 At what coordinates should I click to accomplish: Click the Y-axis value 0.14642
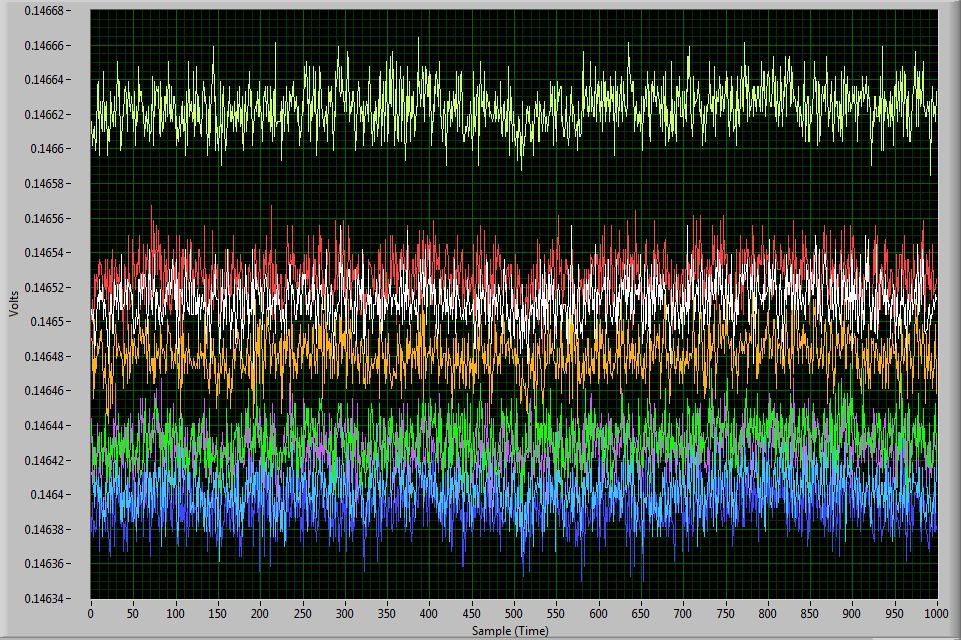tap(44, 460)
